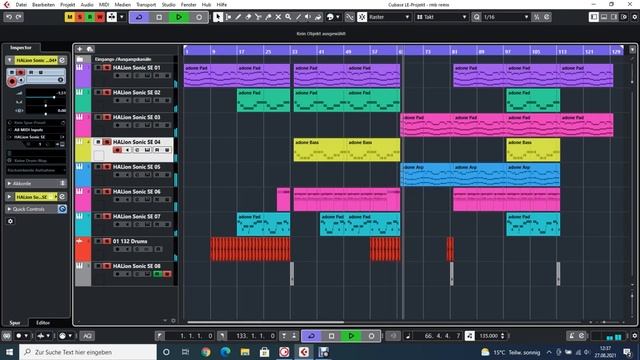Click Record in the bottom transport bar
Viewport: 640px width, 360px height.
[x=371, y=336]
